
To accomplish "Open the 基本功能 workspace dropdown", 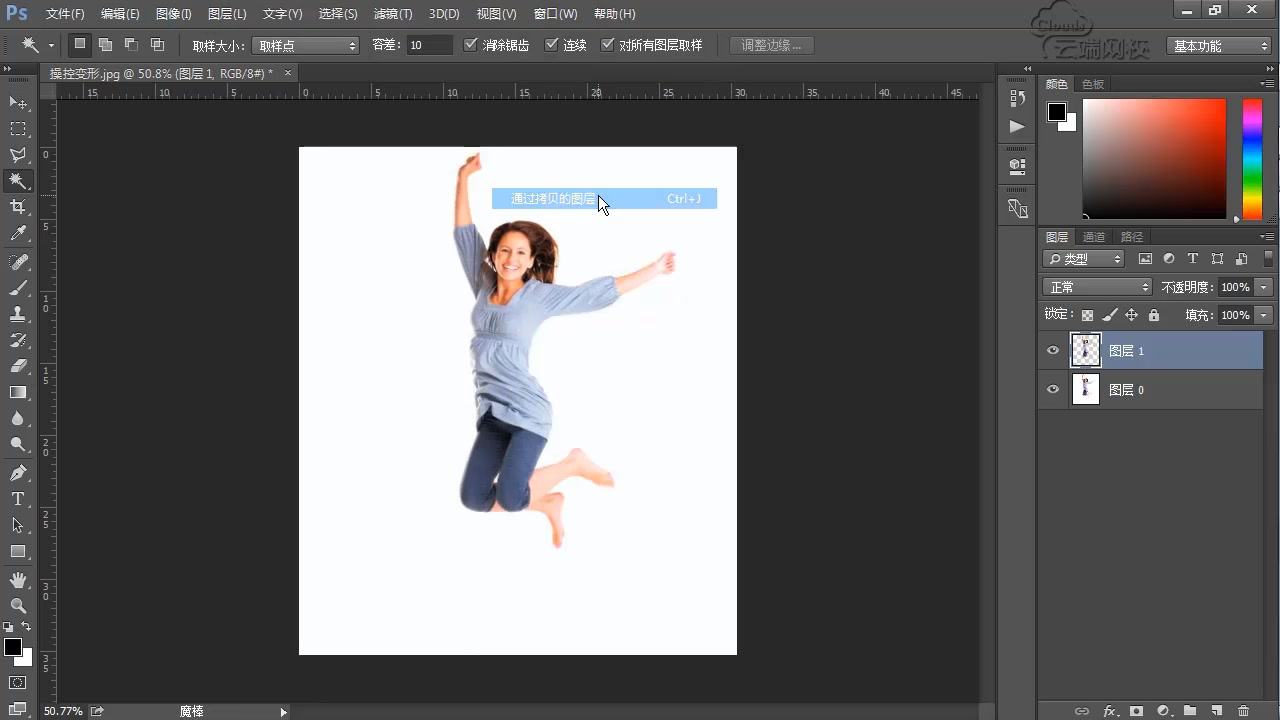I will [x=1219, y=46].
